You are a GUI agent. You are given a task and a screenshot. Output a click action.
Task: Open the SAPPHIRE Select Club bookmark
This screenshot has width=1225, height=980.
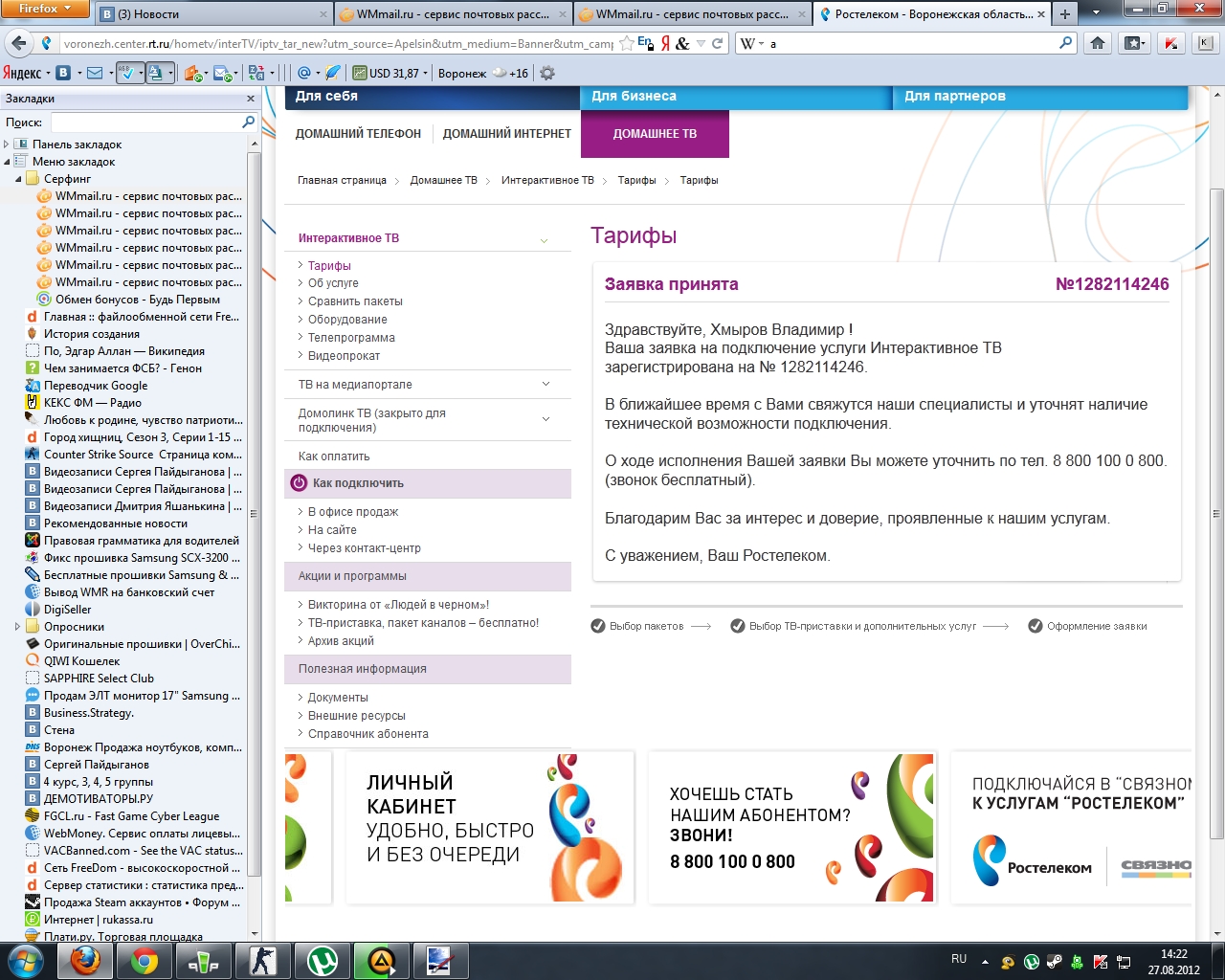pos(99,679)
